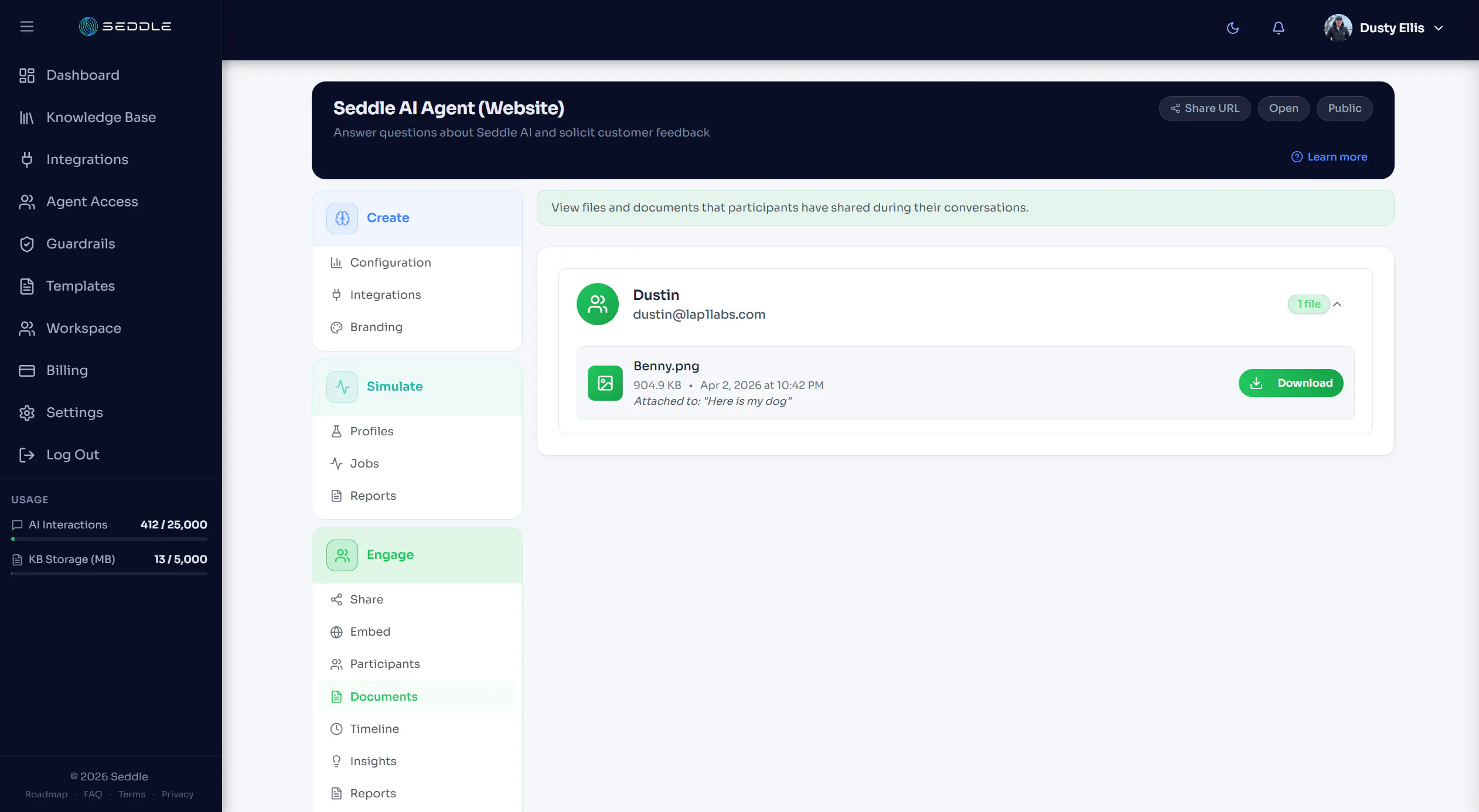
Task: Click the Insights lightbulb icon
Action: click(x=336, y=761)
